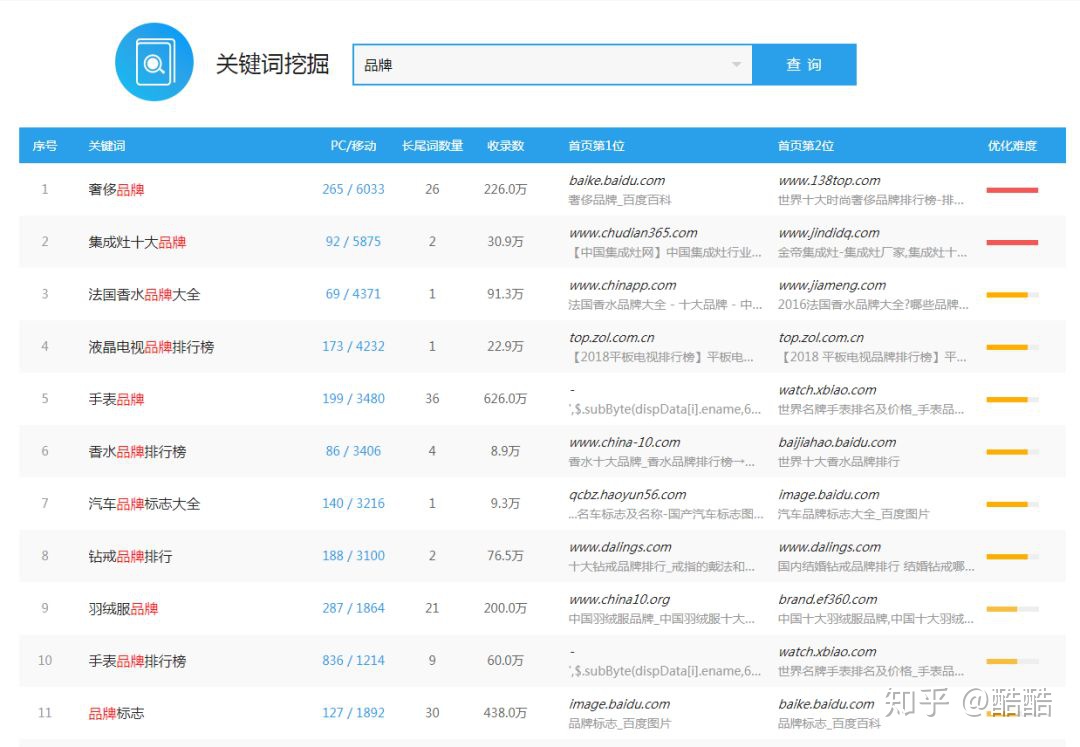This screenshot has height=747, width=1080.
Task: Click the 200.0万 indexed count
Action: 506,608
